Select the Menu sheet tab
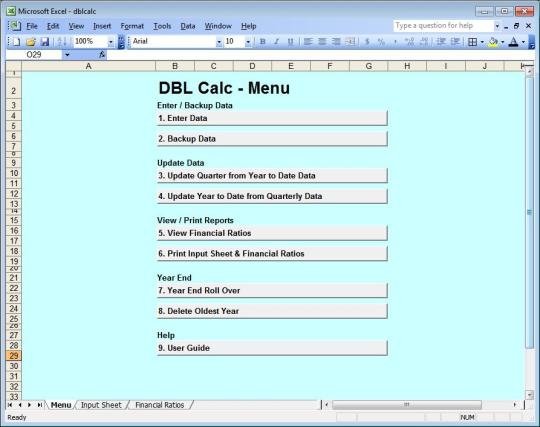The height and width of the screenshot is (427, 540). [61, 405]
